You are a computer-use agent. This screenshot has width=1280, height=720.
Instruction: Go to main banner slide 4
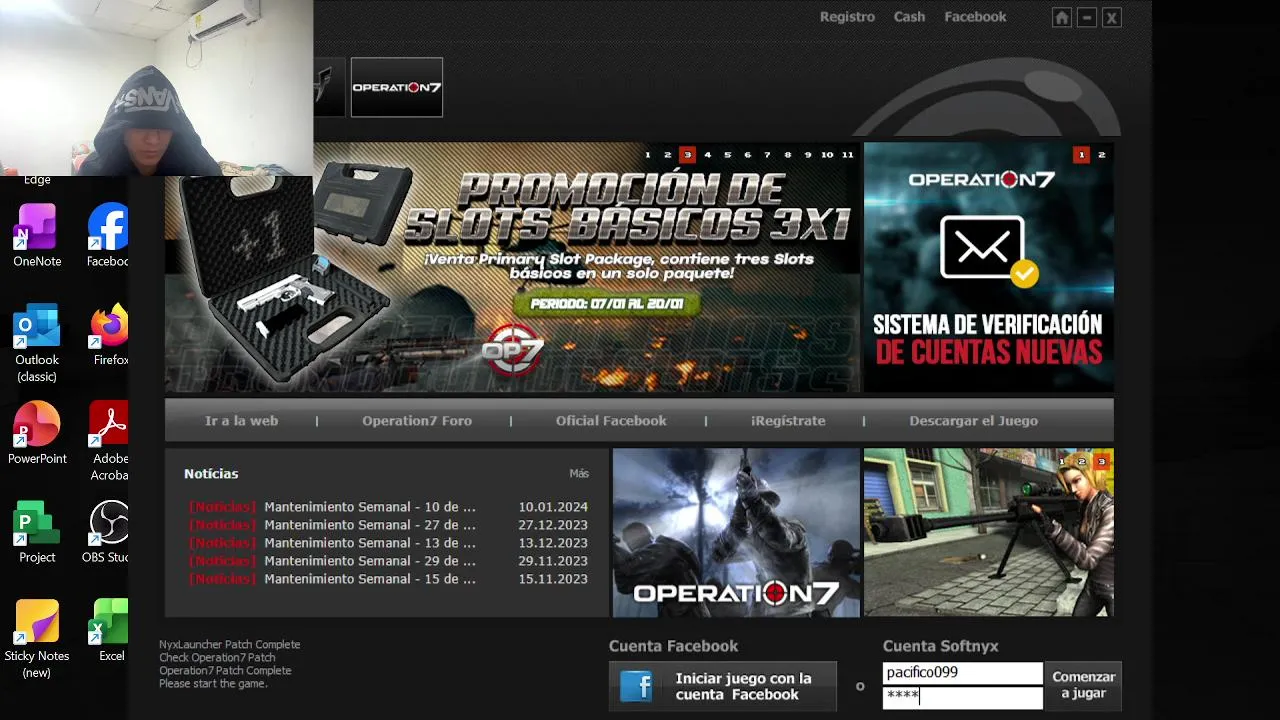tap(708, 155)
